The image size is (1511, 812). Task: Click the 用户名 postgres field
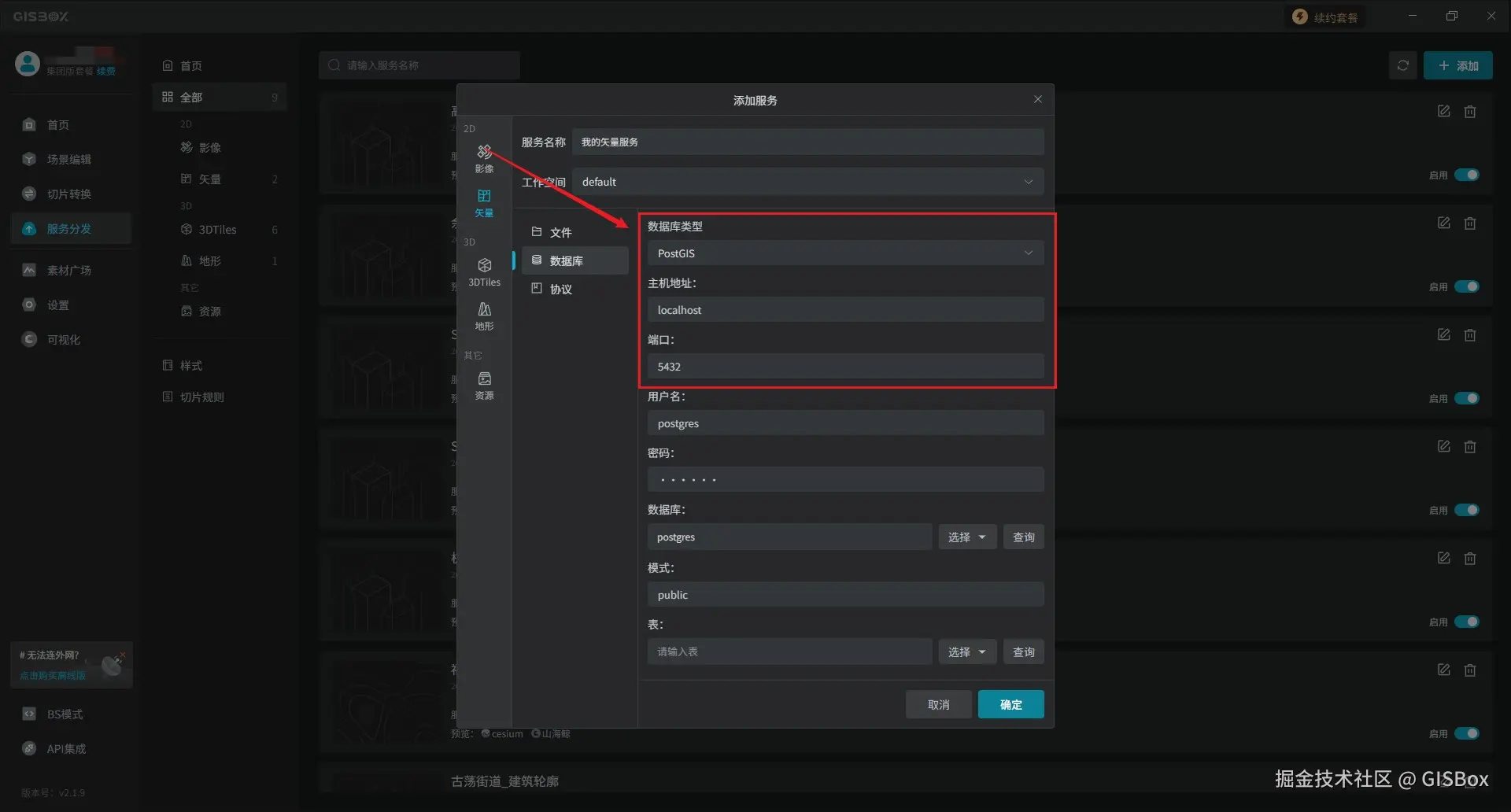click(x=845, y=423)
